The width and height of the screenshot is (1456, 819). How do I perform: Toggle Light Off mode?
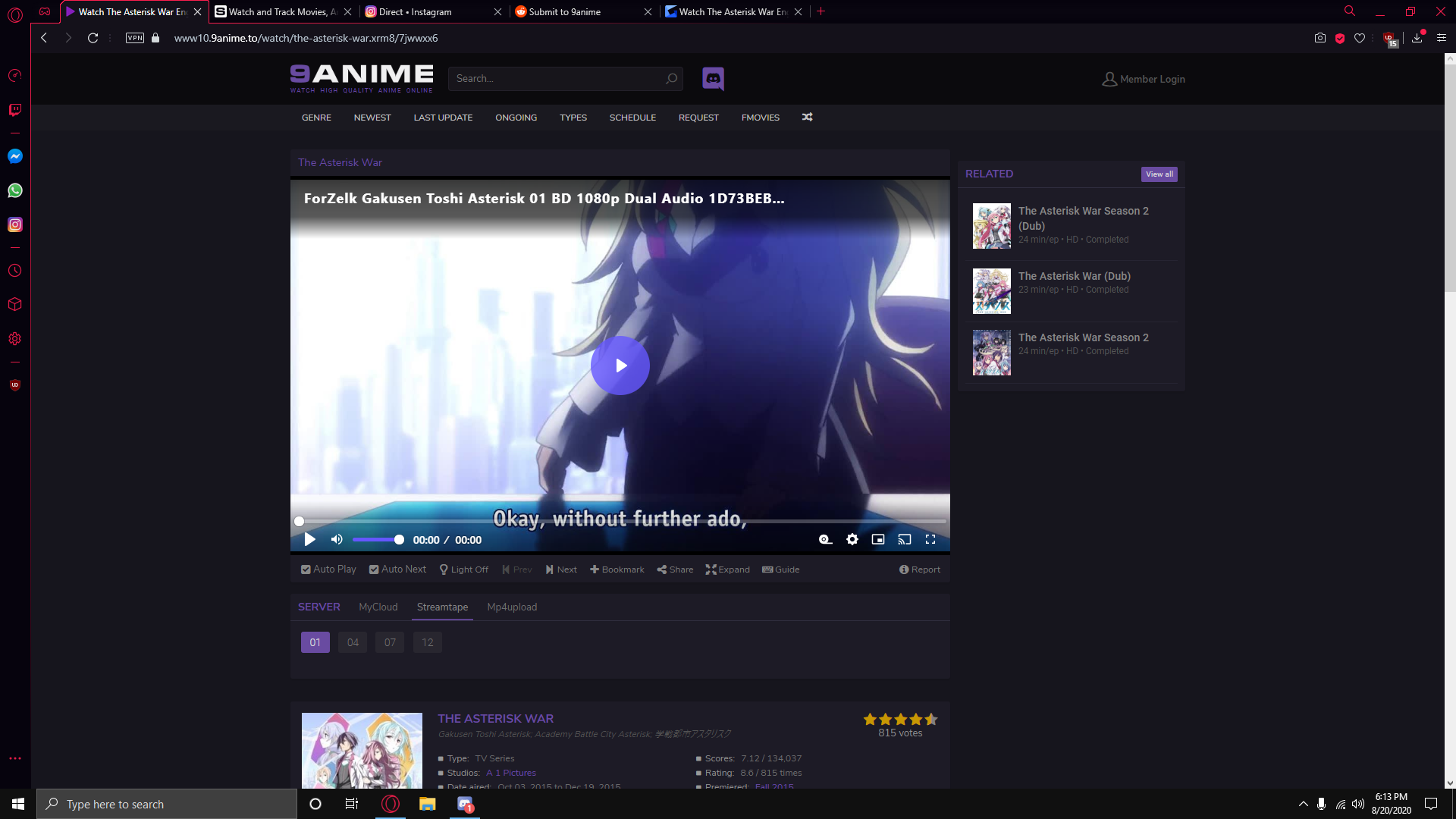[x=463, y=570]
